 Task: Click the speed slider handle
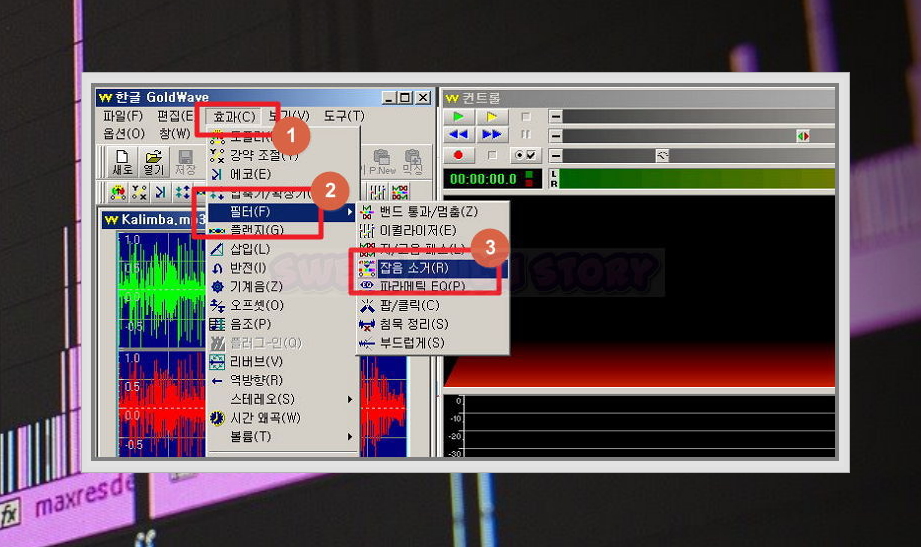pos(662,156)
